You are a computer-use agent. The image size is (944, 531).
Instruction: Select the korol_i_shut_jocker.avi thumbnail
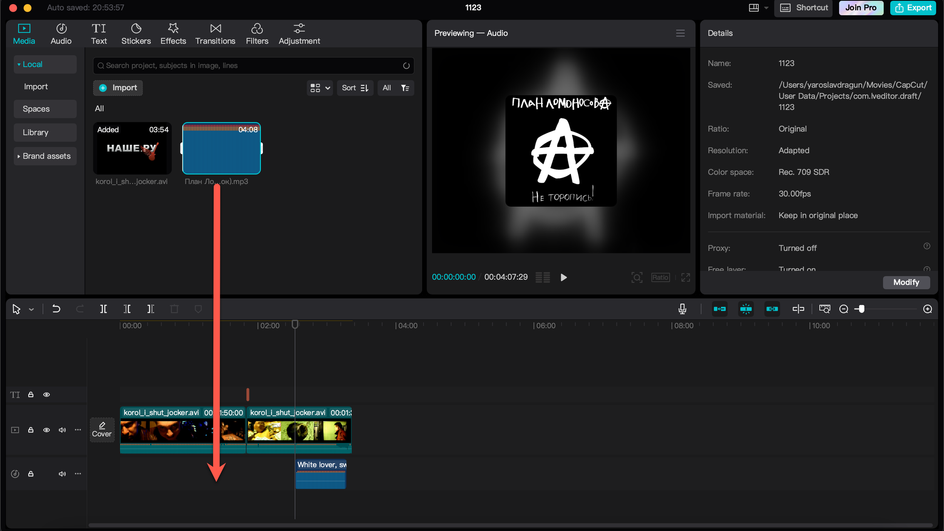(132, 149)
